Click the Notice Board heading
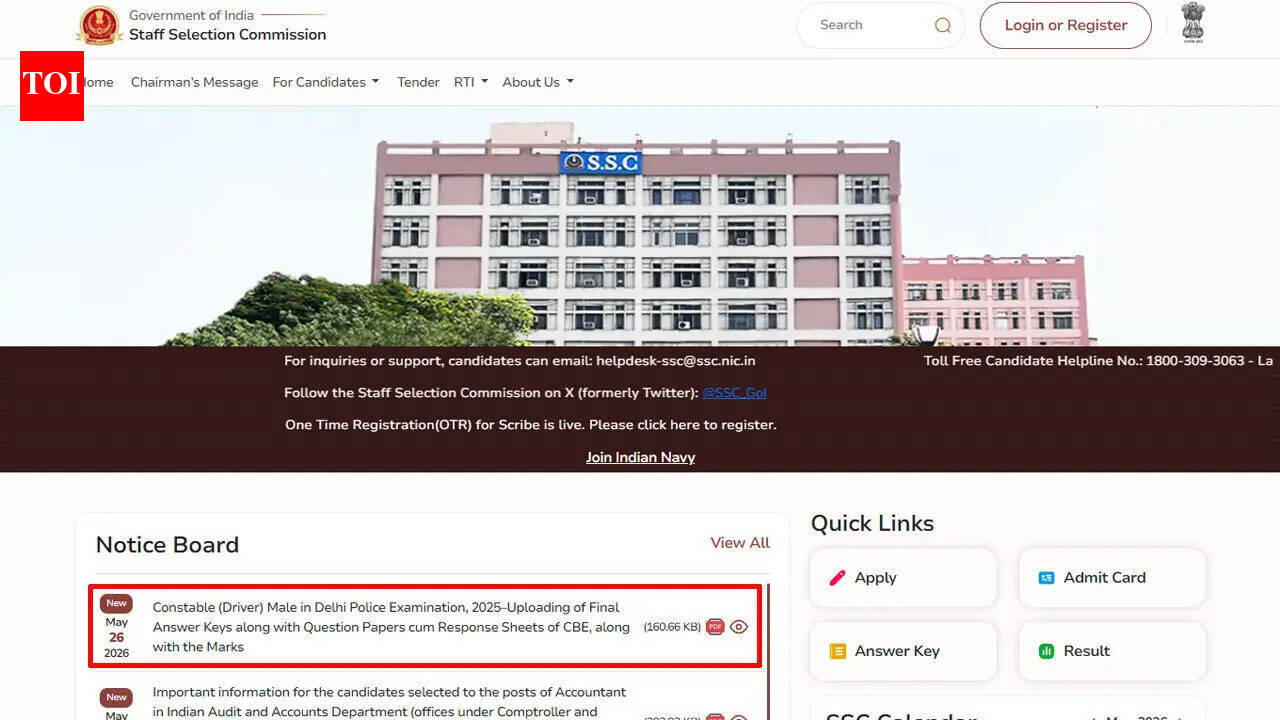 [x=167, y=545]
